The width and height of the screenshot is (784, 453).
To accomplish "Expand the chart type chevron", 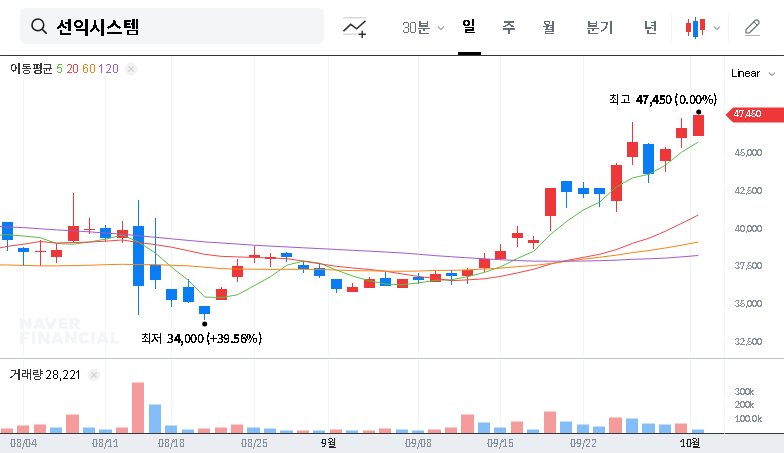I will tap(716, 28).
